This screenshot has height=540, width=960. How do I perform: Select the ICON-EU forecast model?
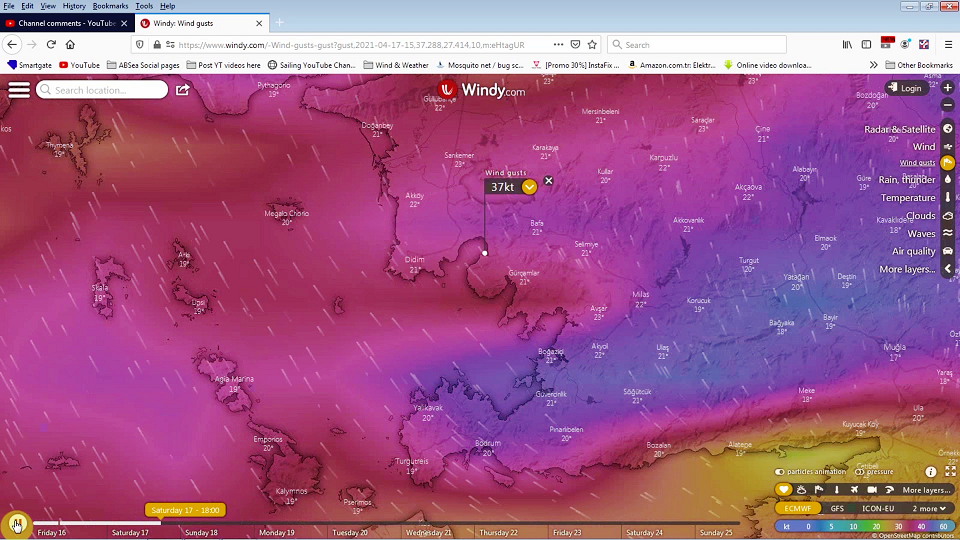pos(878,508)
